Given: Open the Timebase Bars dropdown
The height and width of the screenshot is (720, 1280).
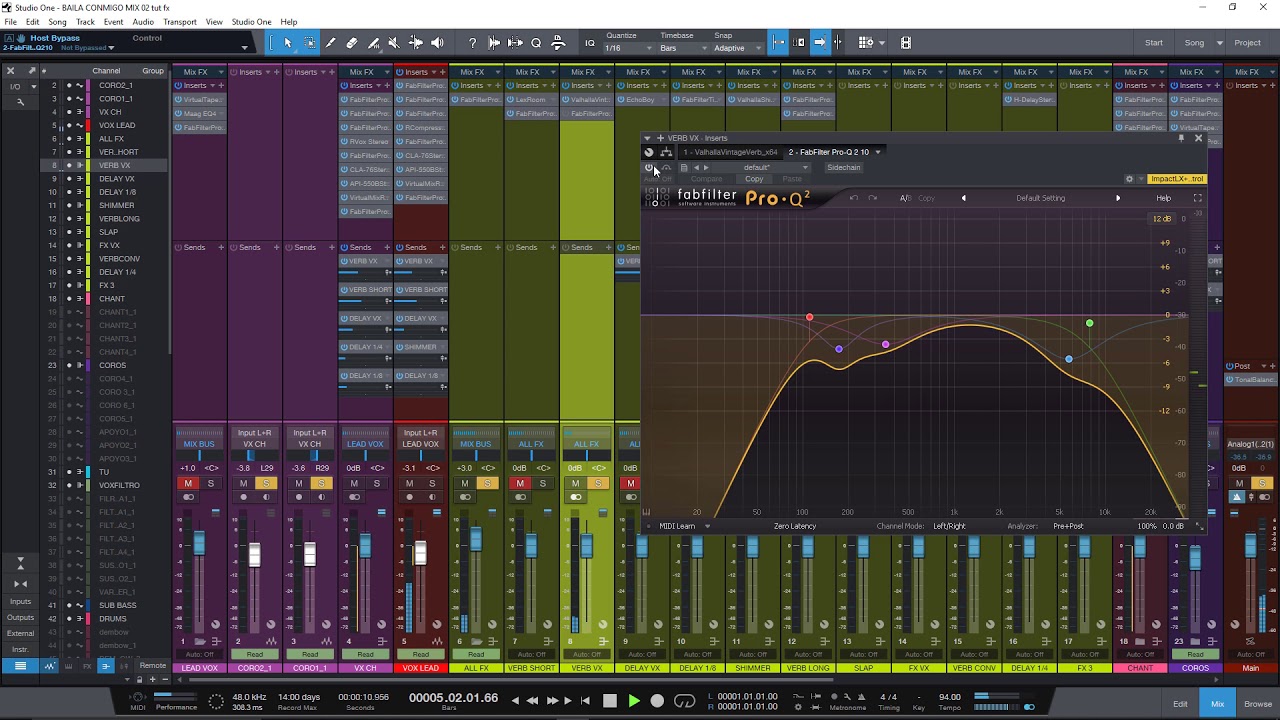Looking at the screenshot, I should point(682,48).
